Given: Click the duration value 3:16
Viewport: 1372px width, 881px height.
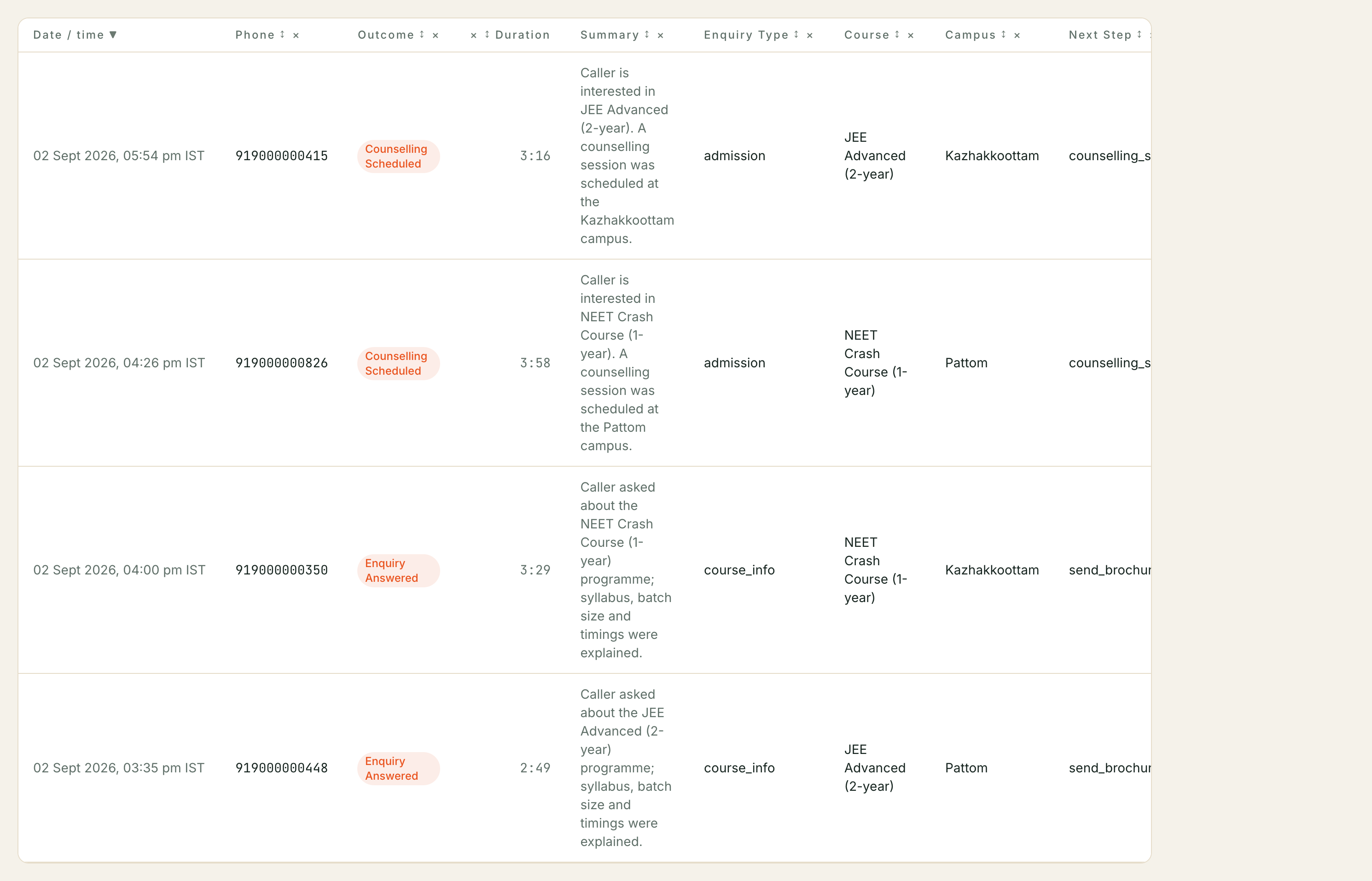Looking at the screenshot, I should (535, 156).
